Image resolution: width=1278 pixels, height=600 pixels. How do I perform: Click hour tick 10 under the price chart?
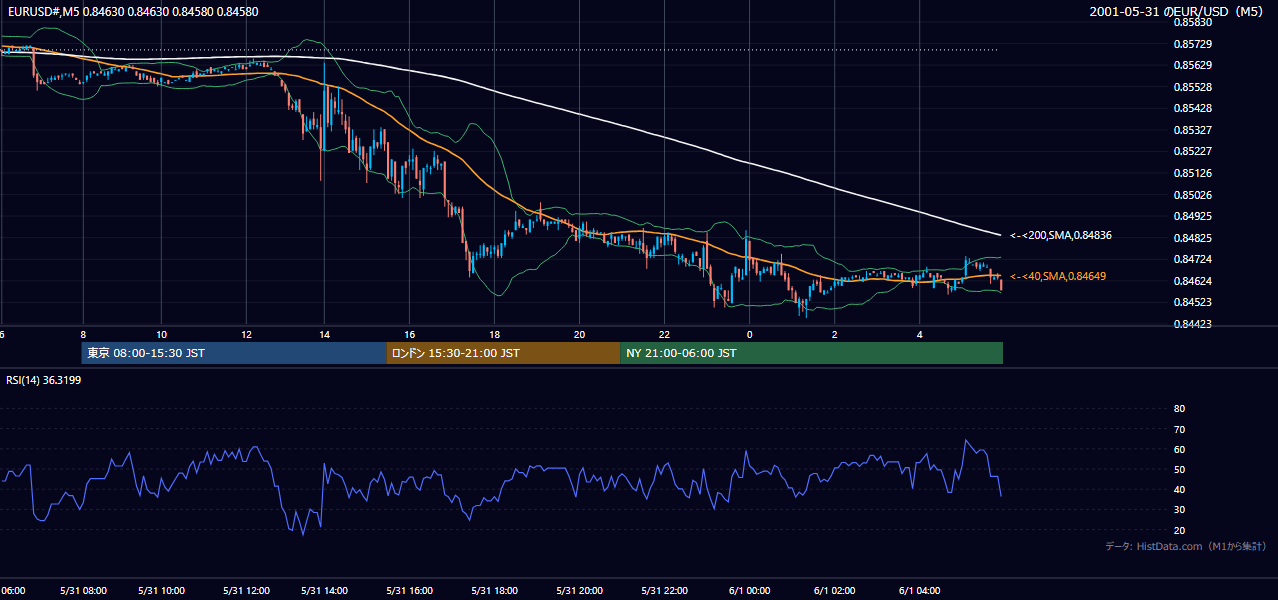click(x=161, y=334)
